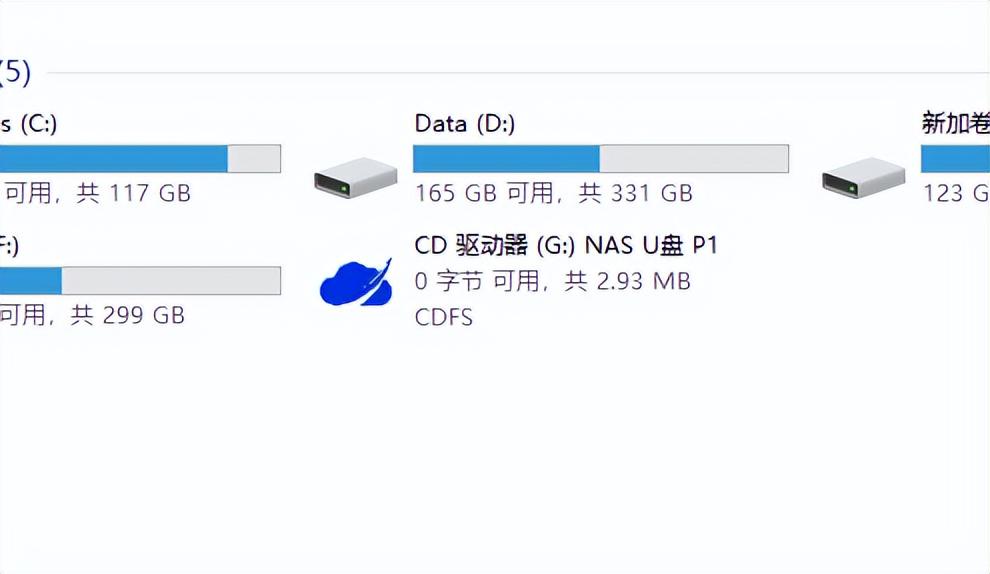Image resolution: width=990 pixels, height=574 pixels.
Task: Click the "0 字节 可用, 共 2.93 MB" text
Action: (552, 282)
